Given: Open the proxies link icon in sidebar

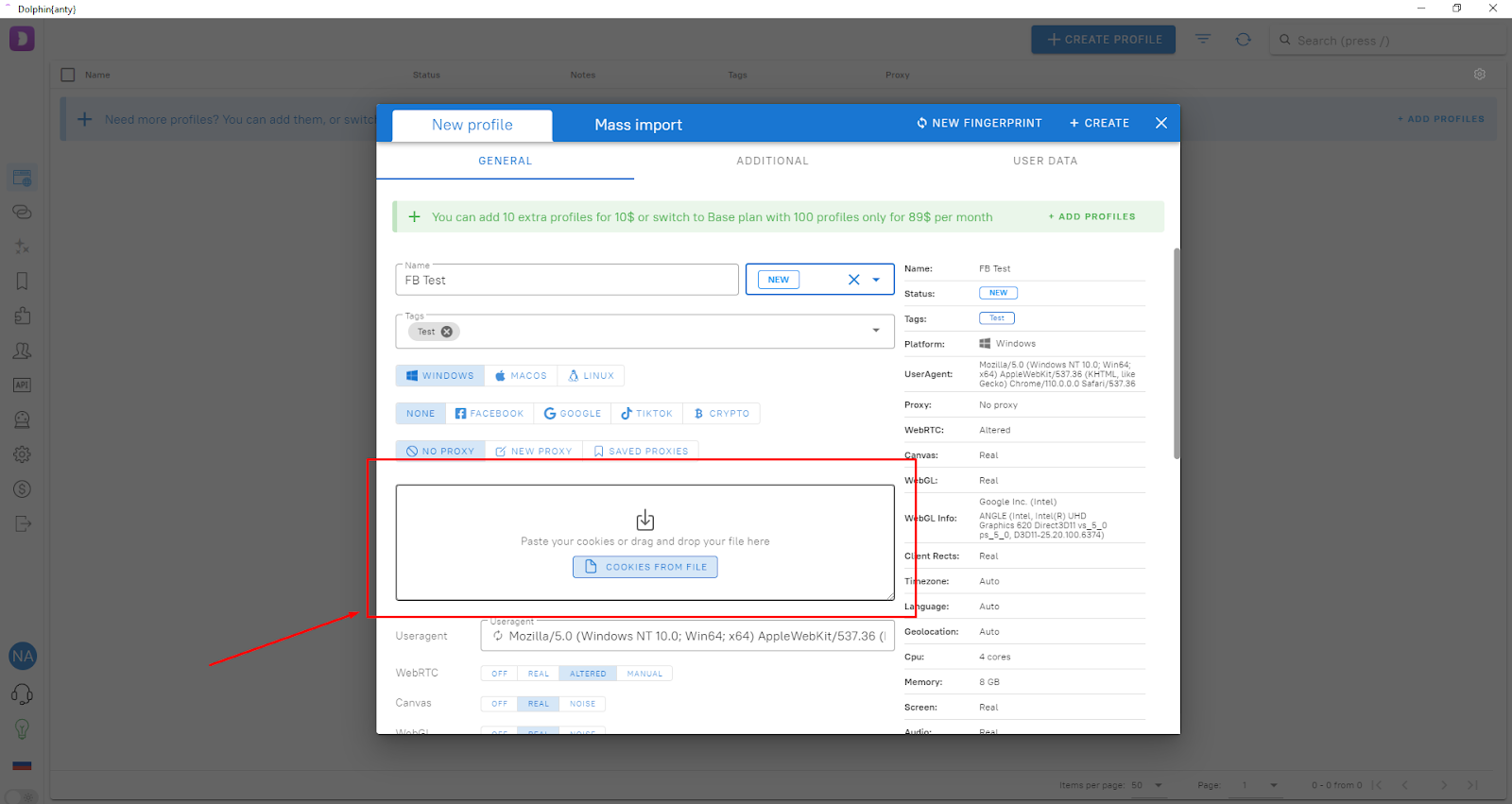Looking at the screenshot, I should click(x=22, y=212).
